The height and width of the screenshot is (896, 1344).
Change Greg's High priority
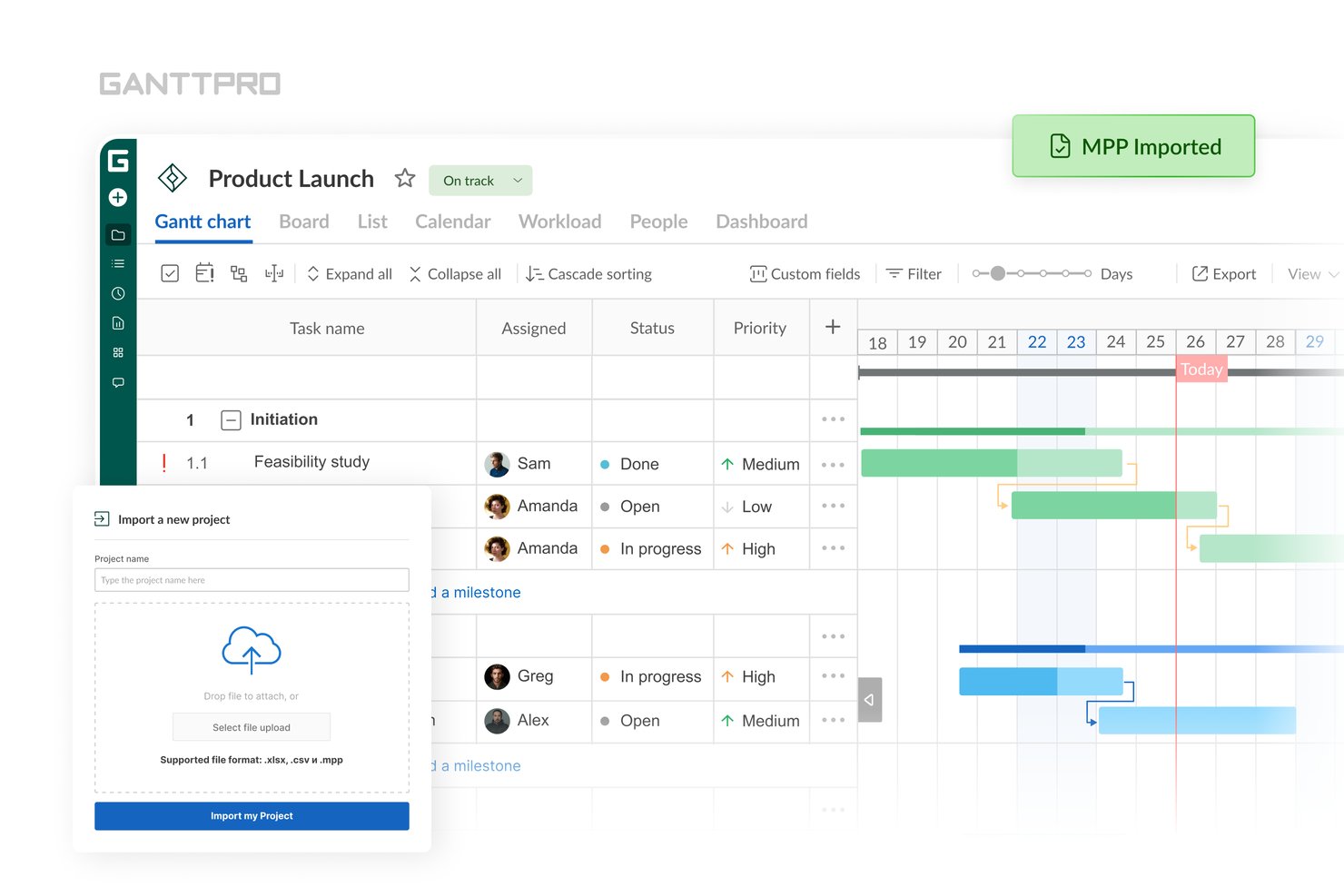pyautogui.click(x=748, y=676)
